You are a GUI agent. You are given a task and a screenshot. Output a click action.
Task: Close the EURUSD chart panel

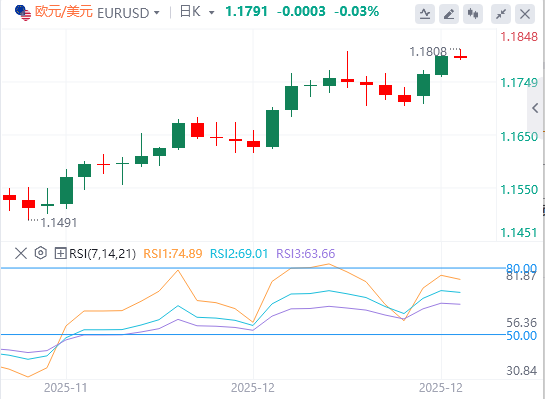coord(525,14)
